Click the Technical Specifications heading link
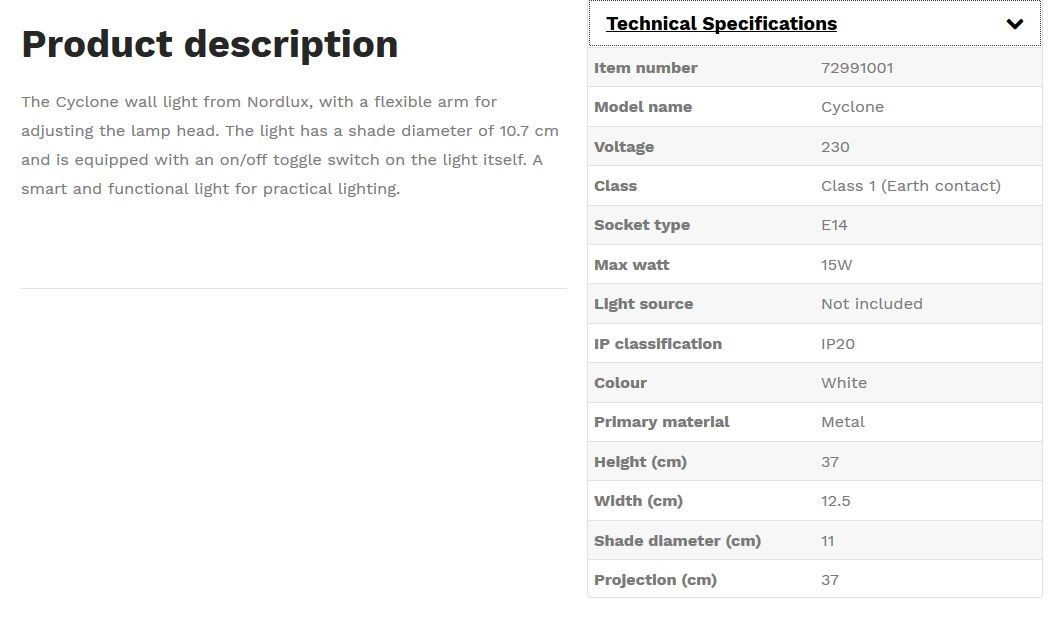Screen dimensions: 1056x622 [721, 24]
